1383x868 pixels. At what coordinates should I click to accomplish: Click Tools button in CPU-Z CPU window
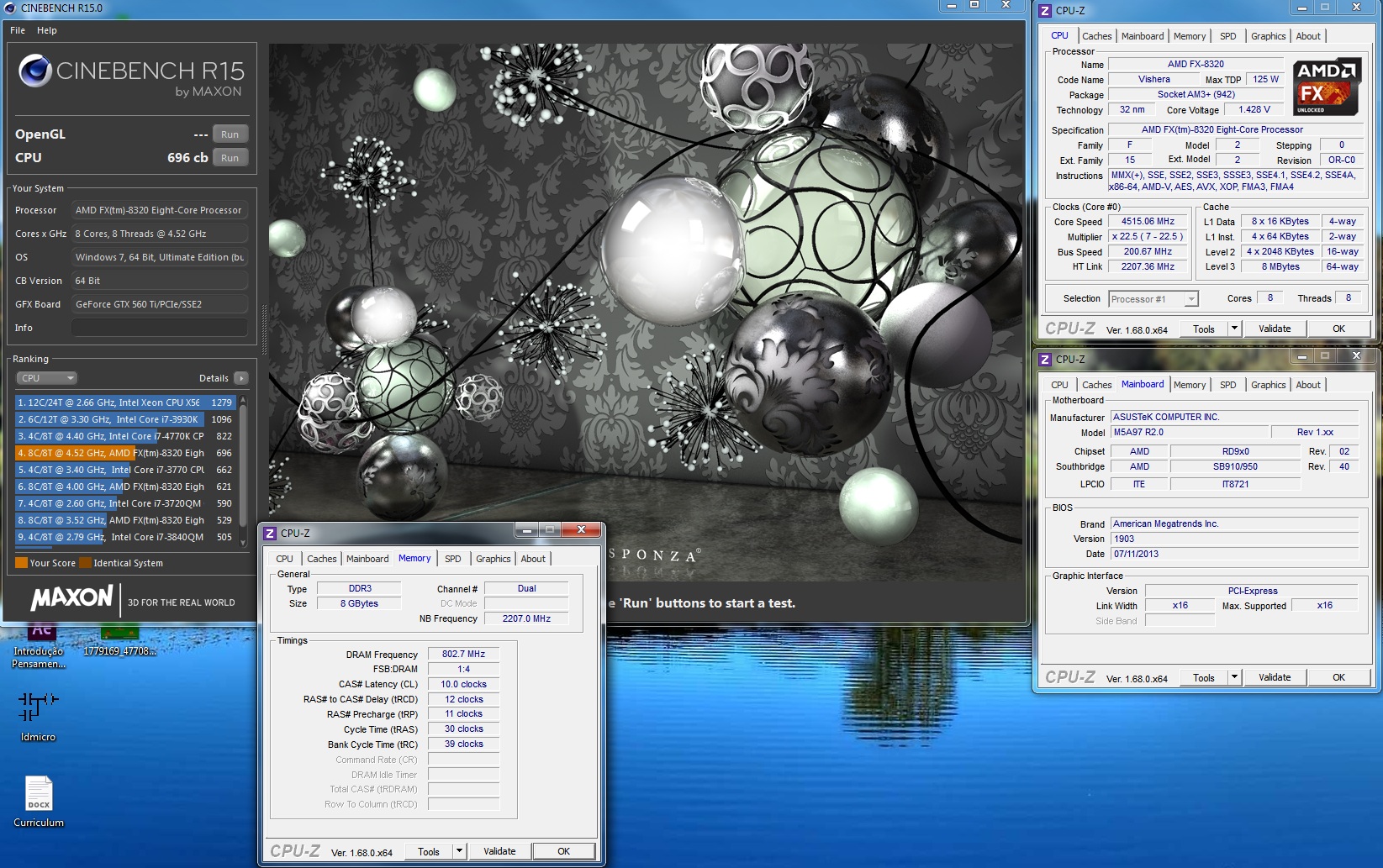1204,329
